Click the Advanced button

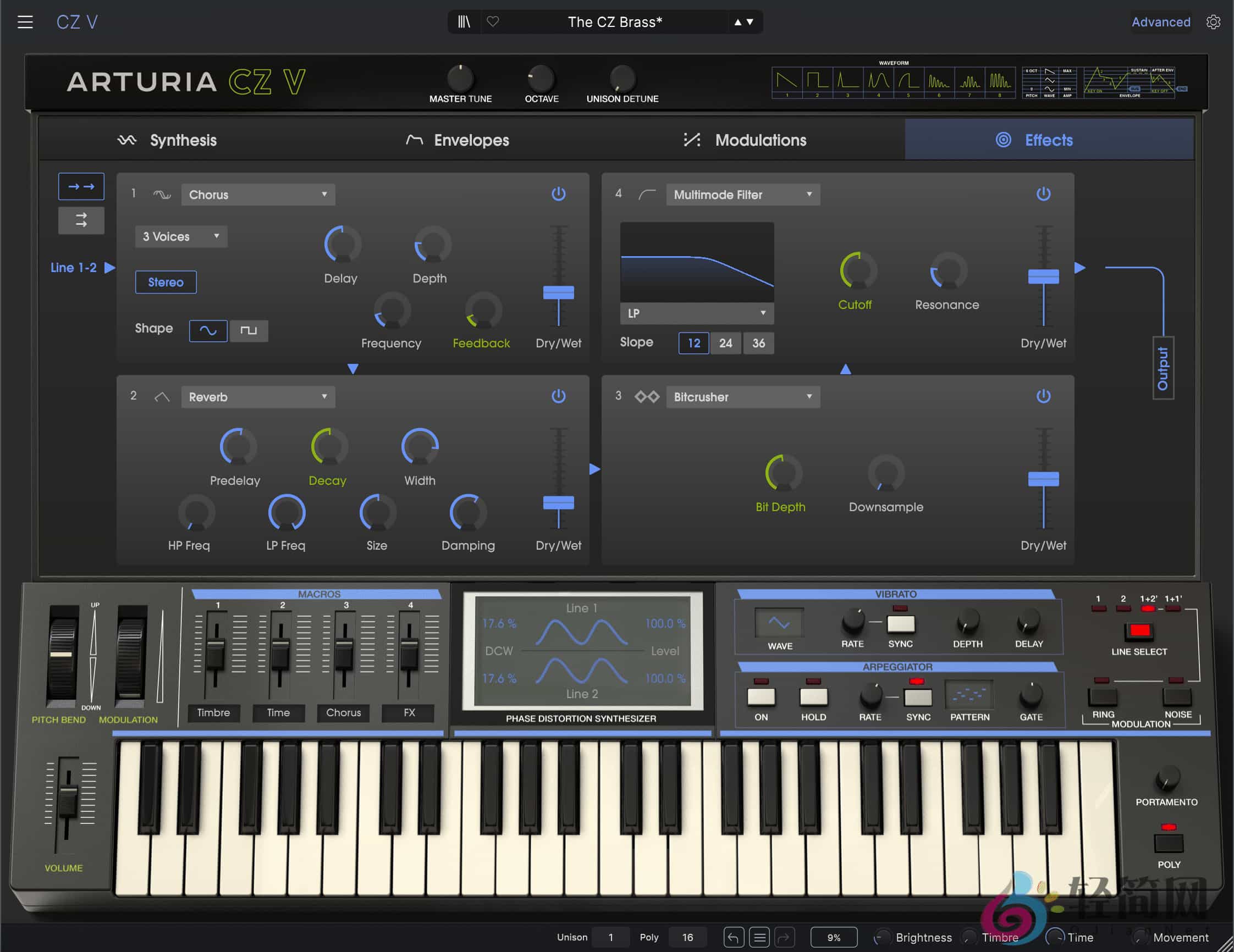1160,22
